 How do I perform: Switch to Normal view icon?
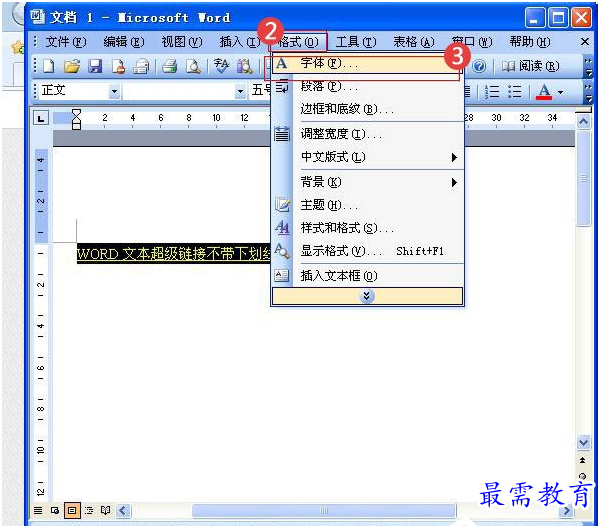point(38,510)
